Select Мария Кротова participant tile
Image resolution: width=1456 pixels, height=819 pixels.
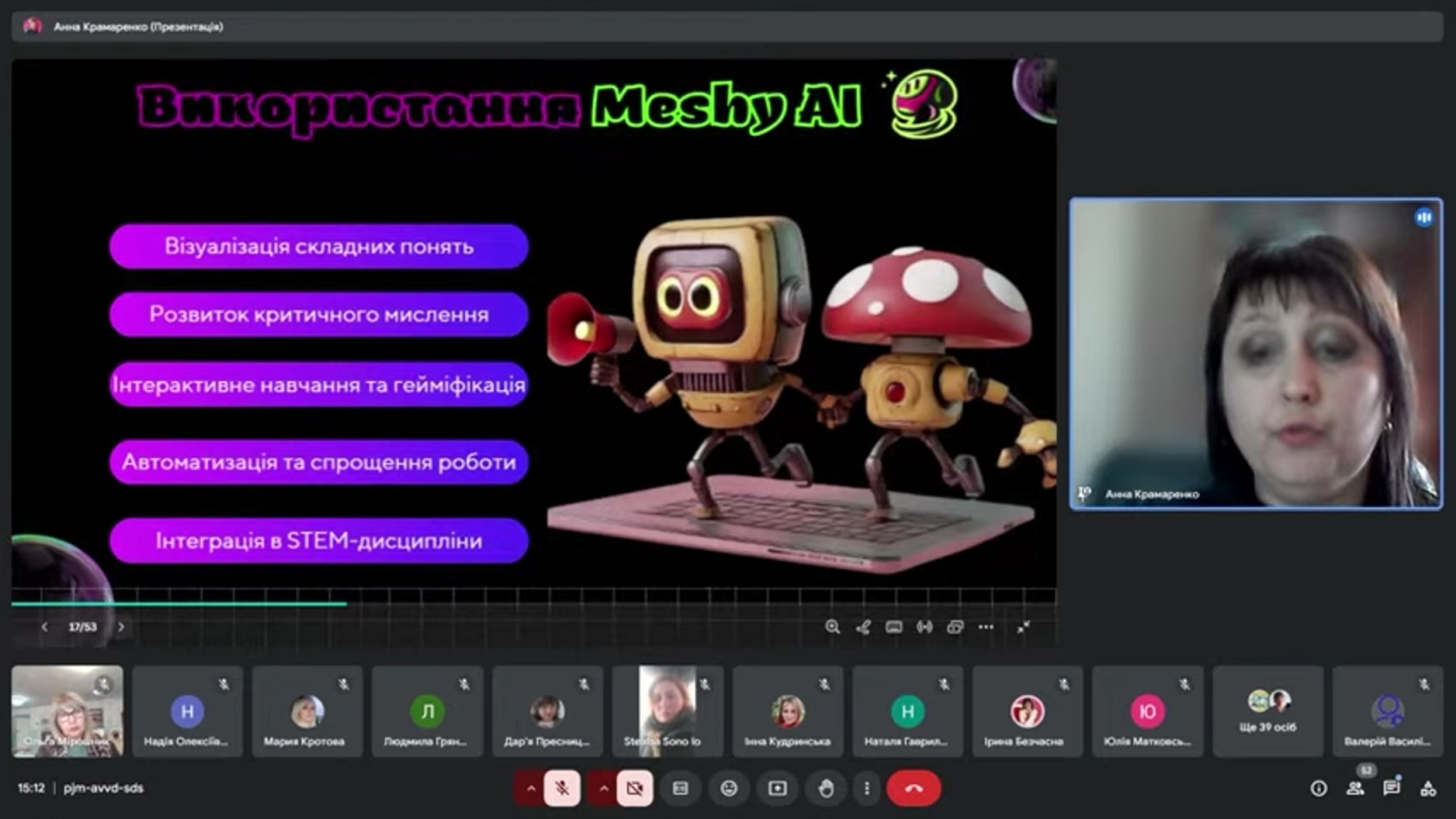(307, 711)
